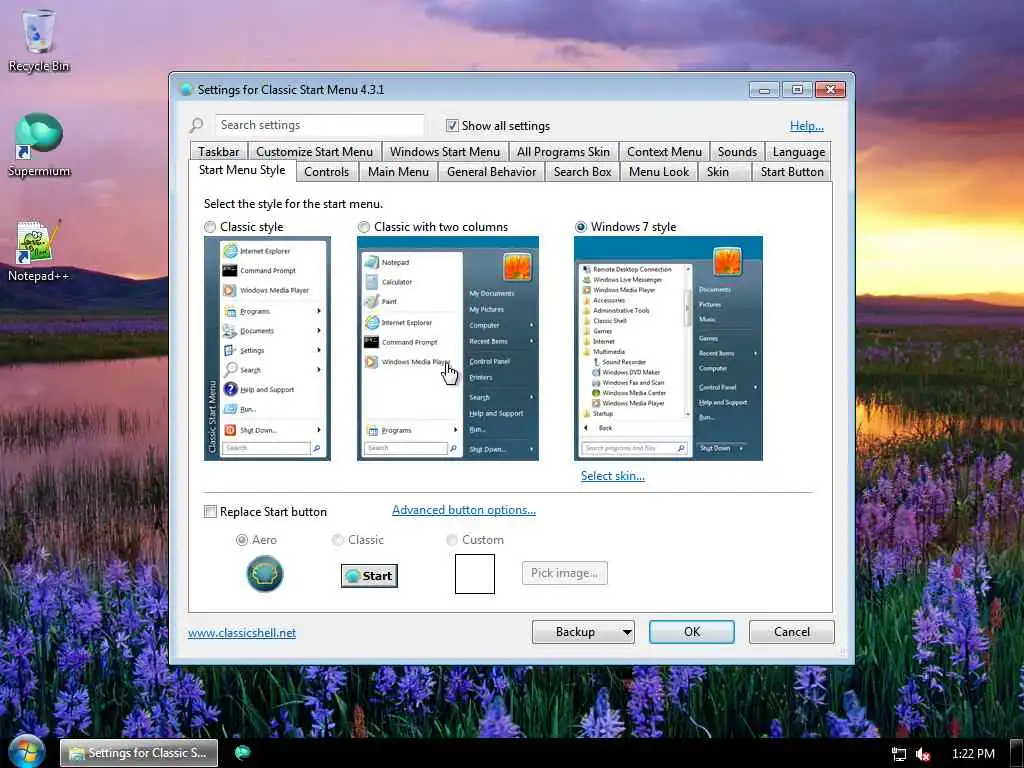Click the Classic Shell icon in title bar
The width and height of the screenshot is (1024, 768).
click(186, 89)
